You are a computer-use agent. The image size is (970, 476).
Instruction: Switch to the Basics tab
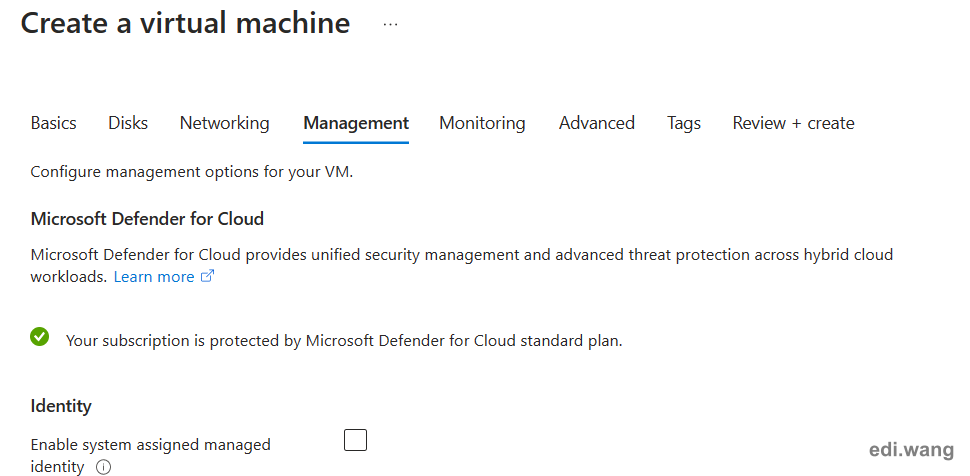[x=54, y=123]
